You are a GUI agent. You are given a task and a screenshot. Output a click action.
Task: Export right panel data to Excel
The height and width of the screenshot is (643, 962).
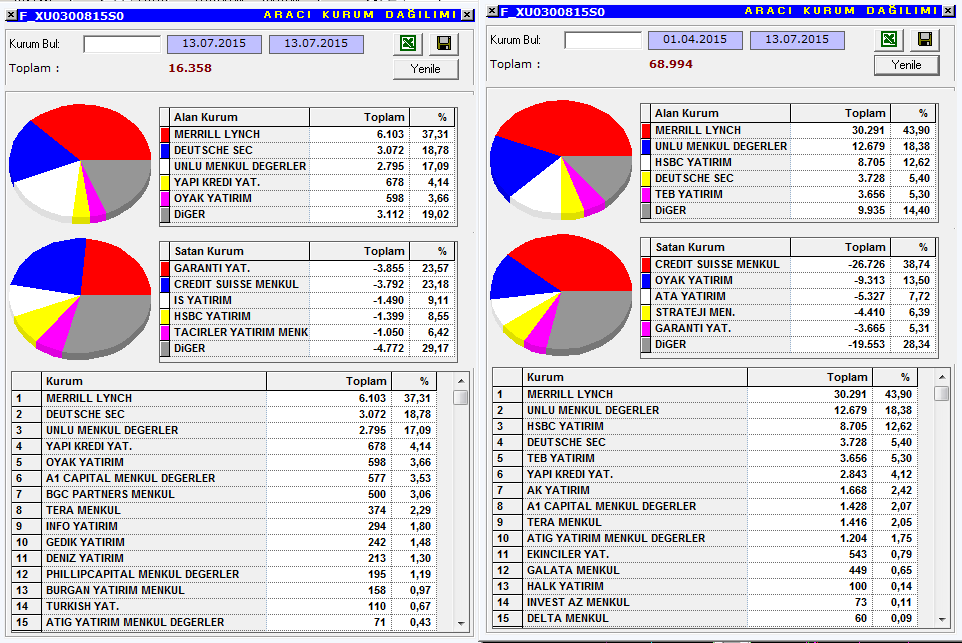(x=889, y=39)
